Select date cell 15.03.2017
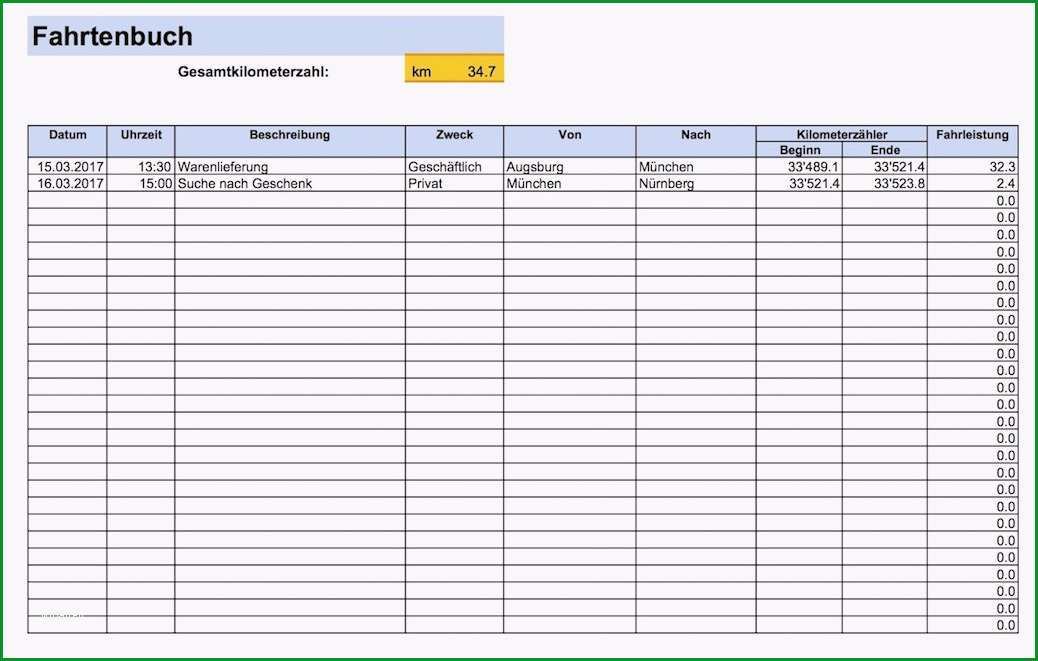This screenshot has width=1038, height=661. click(68, 166)
